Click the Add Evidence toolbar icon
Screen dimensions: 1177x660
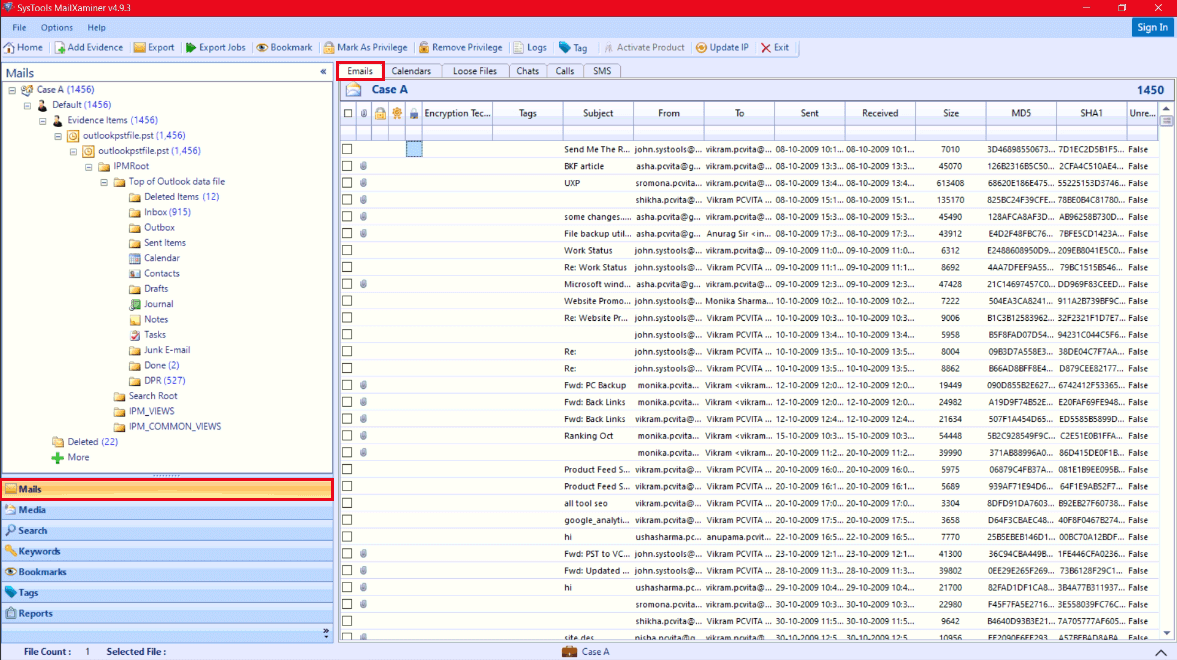coord(90,47)
